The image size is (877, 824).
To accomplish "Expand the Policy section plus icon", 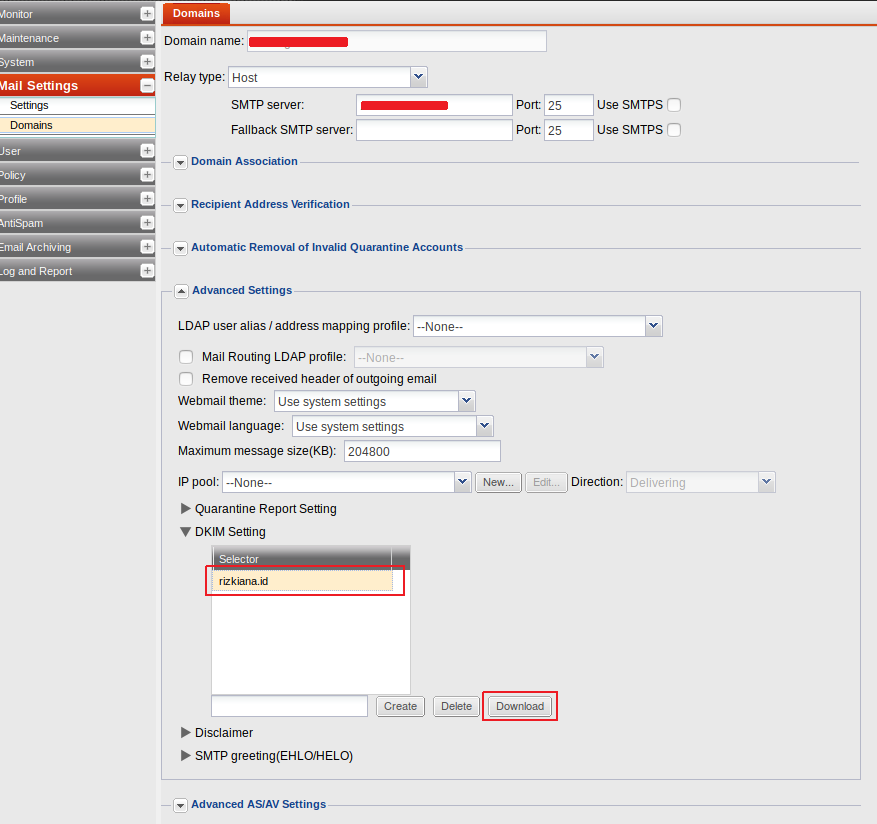I will point(147,174).
